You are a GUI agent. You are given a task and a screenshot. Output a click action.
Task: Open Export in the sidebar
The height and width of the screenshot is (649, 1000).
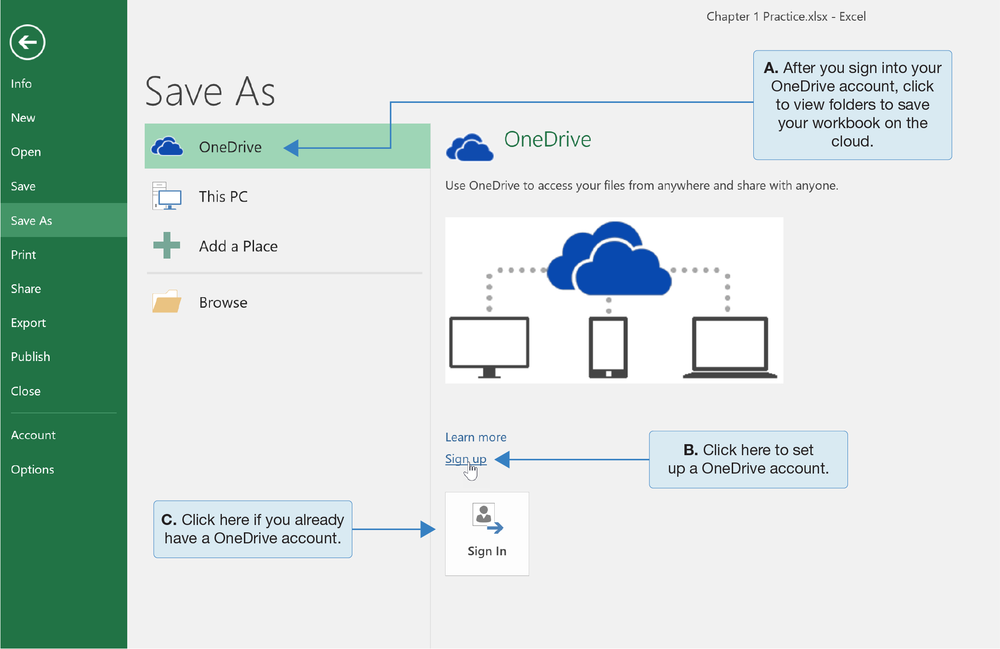pos(28,323)
